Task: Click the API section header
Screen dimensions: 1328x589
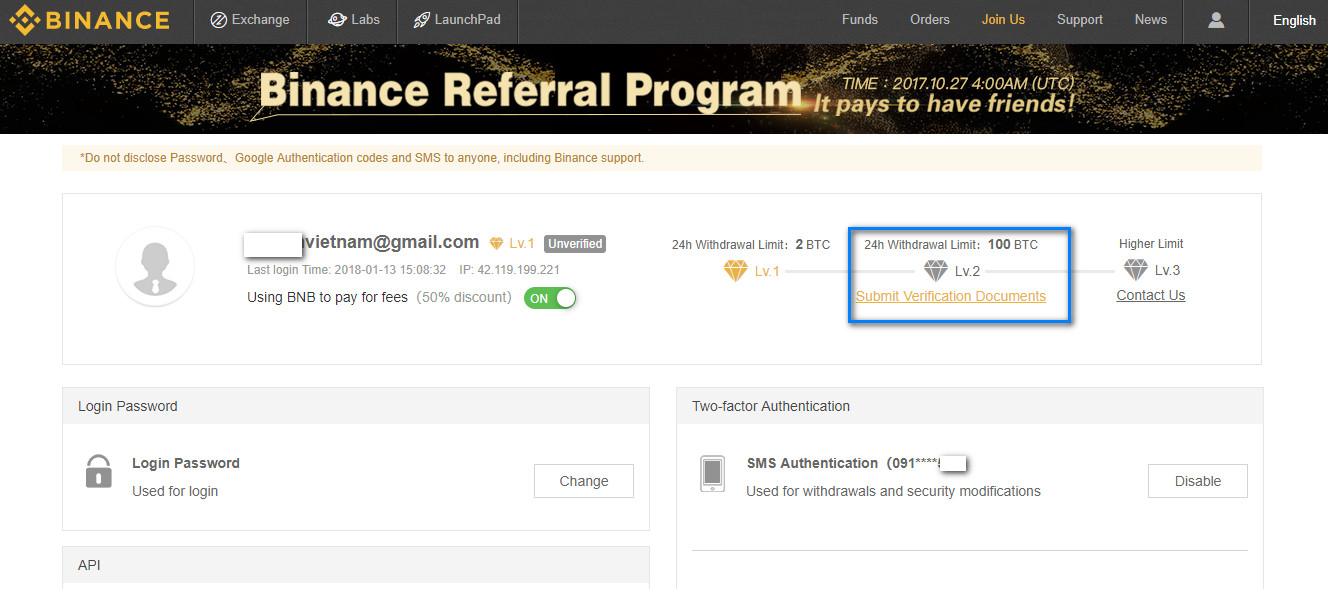Action: [356, 565]
